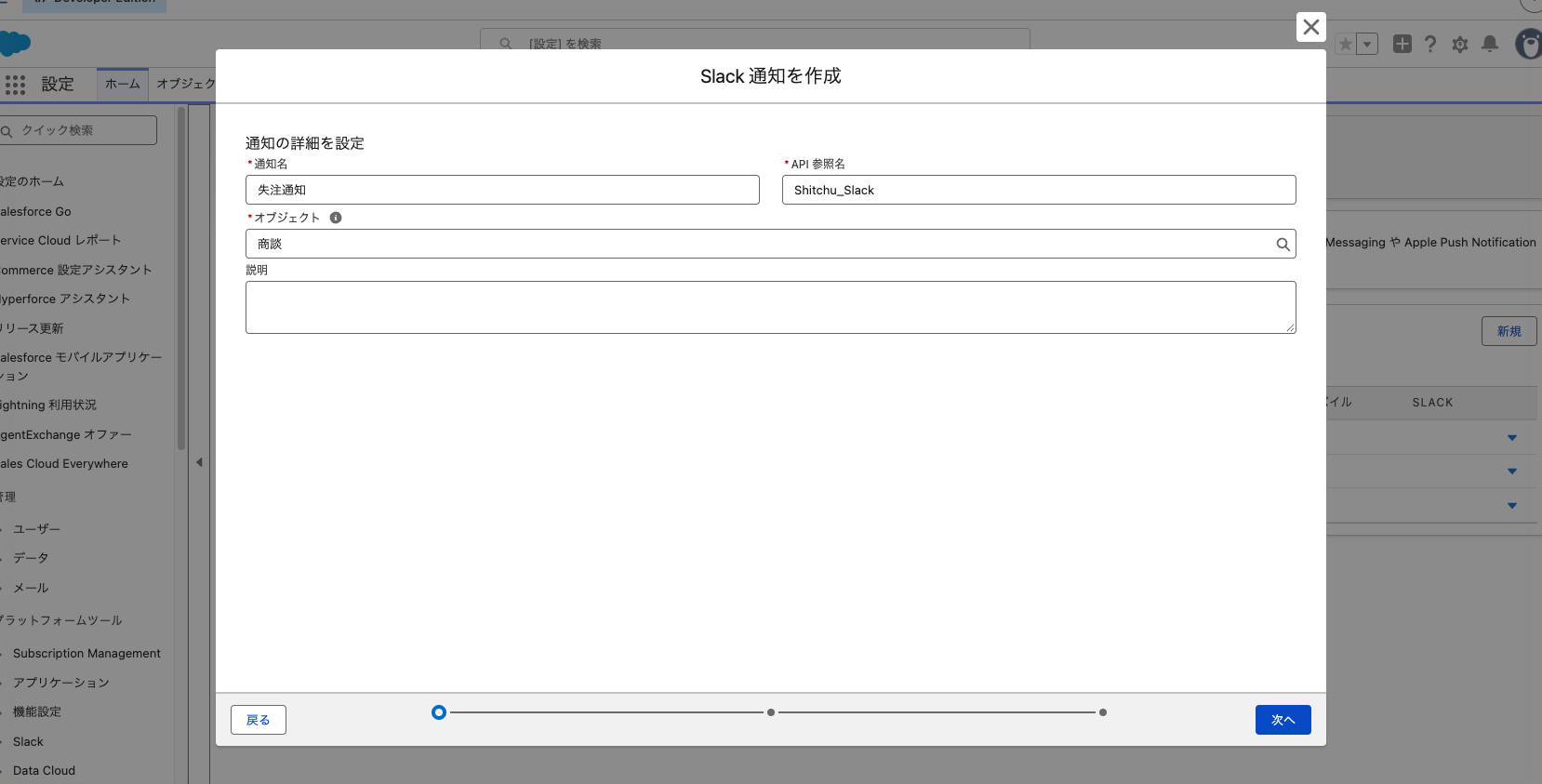Viewport: 1542px width, 784px height.
Task: Edit the API 参照名 field containing Shitchu_Slack
Action: [x=1039, y=190]
